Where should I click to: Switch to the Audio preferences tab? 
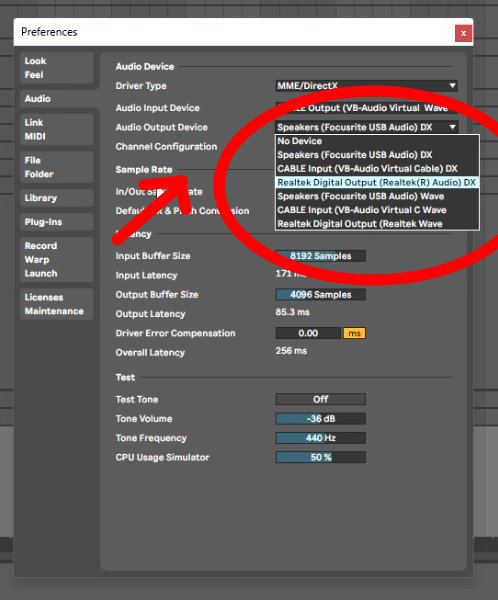[x=57, y=99]
